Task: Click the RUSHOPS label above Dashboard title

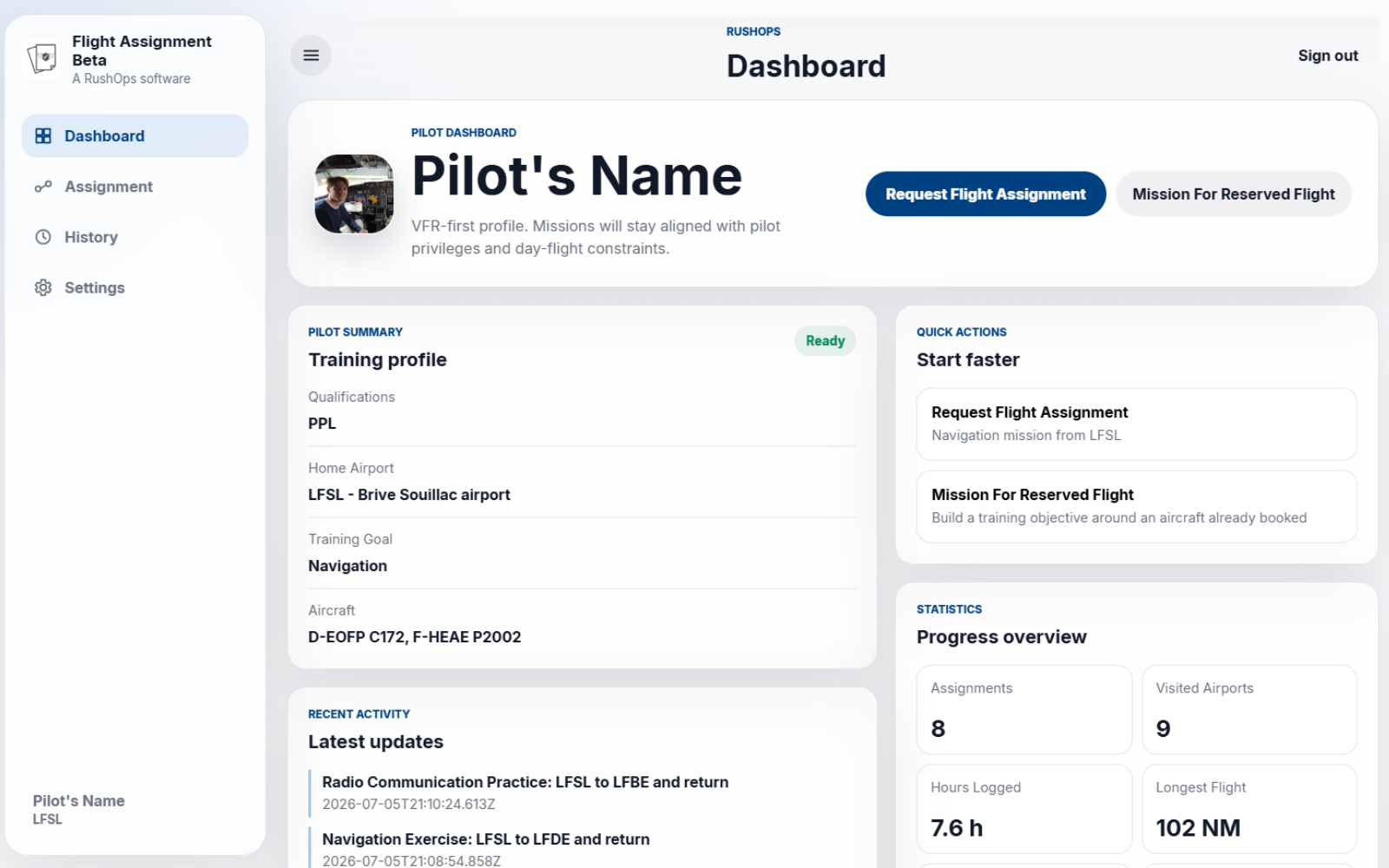Action: point(754,31)
